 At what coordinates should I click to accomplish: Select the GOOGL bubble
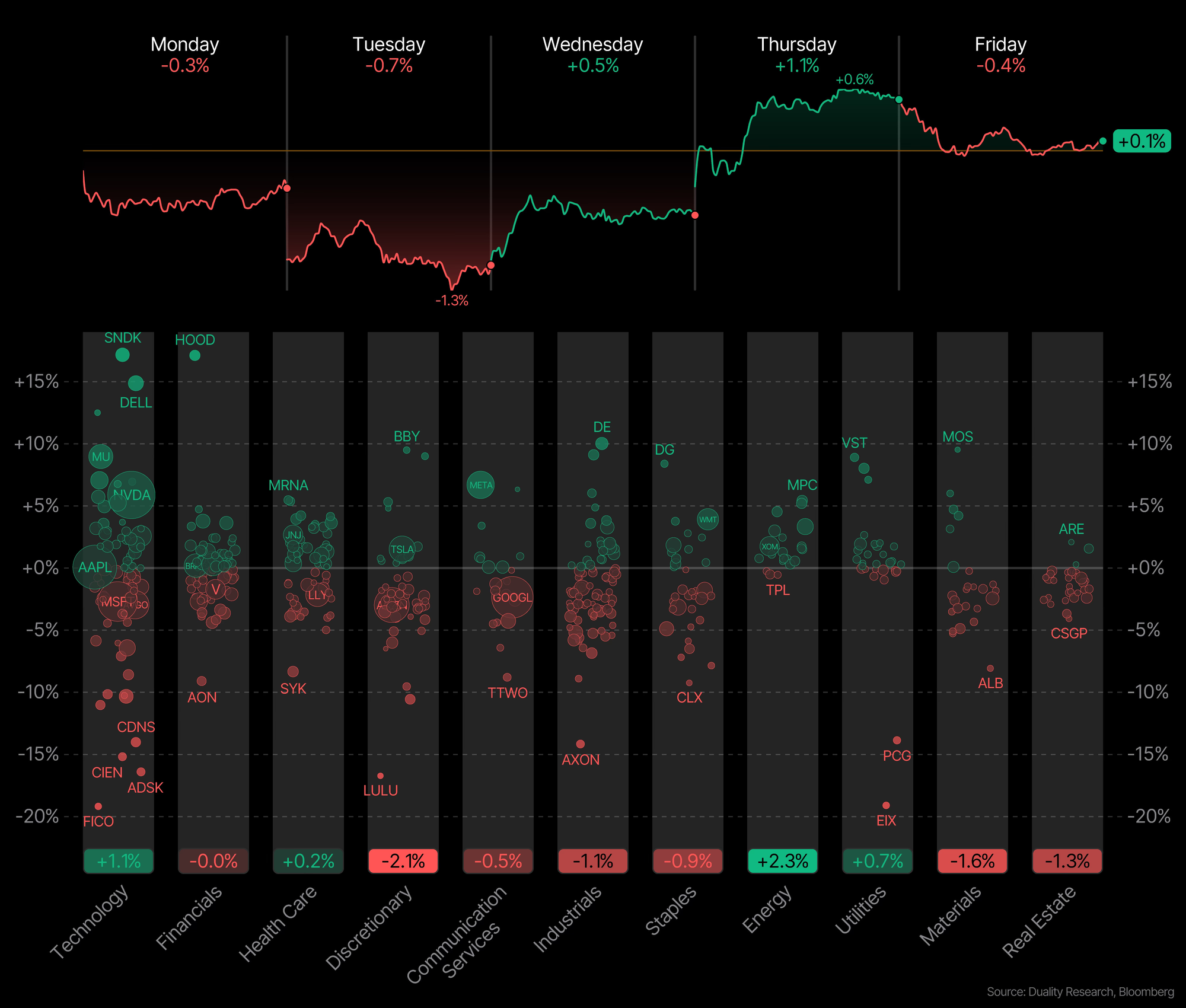(x=512, y=597)
